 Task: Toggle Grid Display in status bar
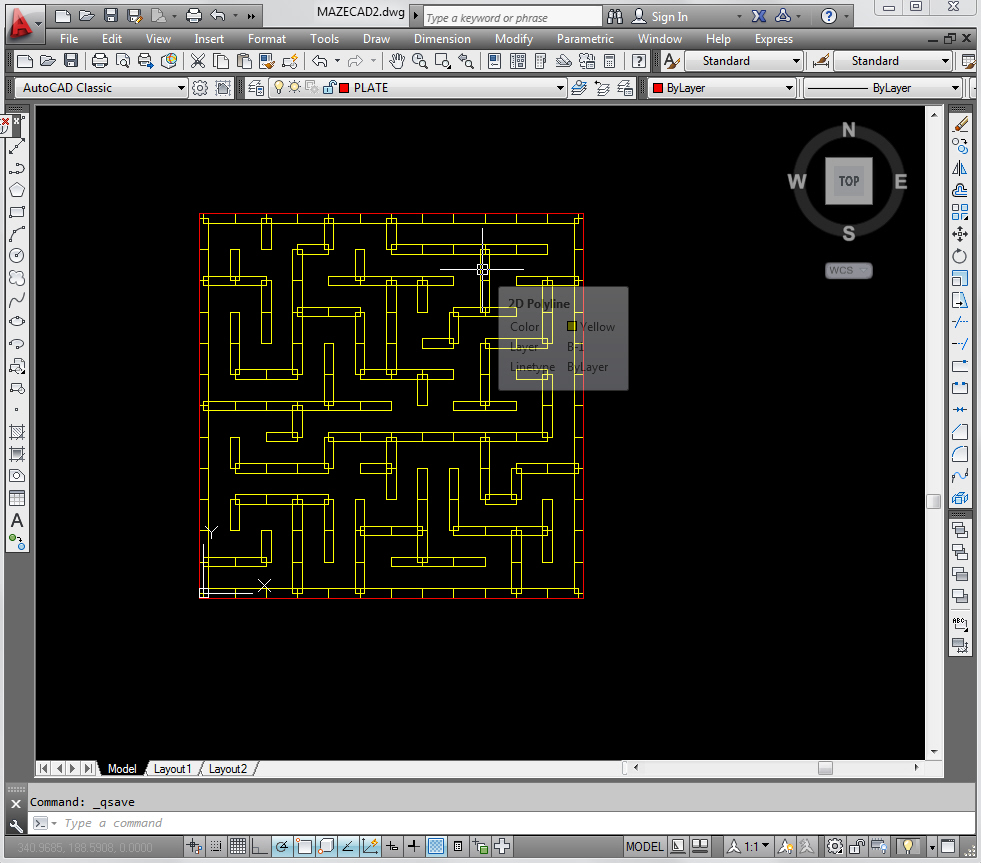[x=238, y=847]
